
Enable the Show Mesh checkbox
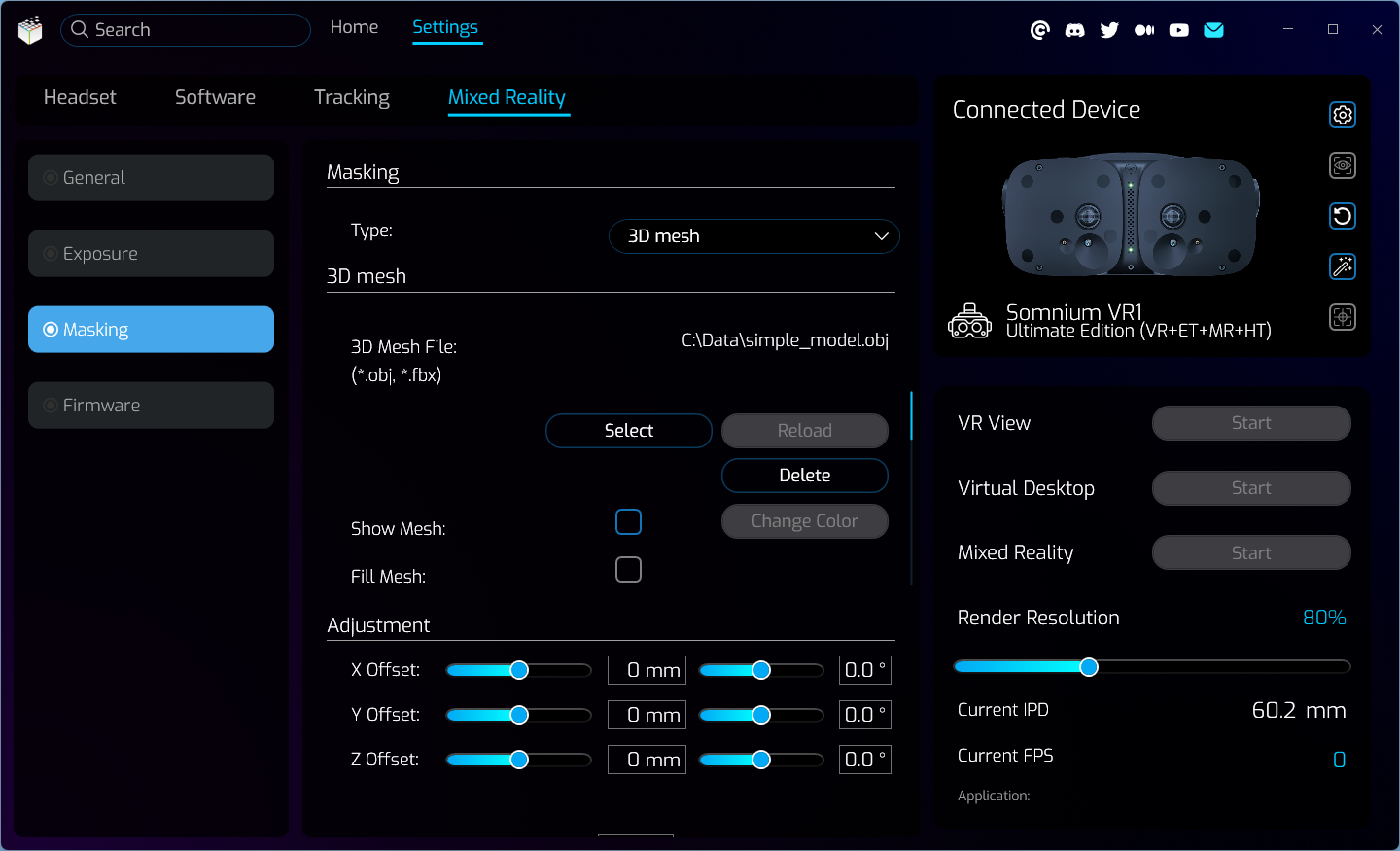628,522
